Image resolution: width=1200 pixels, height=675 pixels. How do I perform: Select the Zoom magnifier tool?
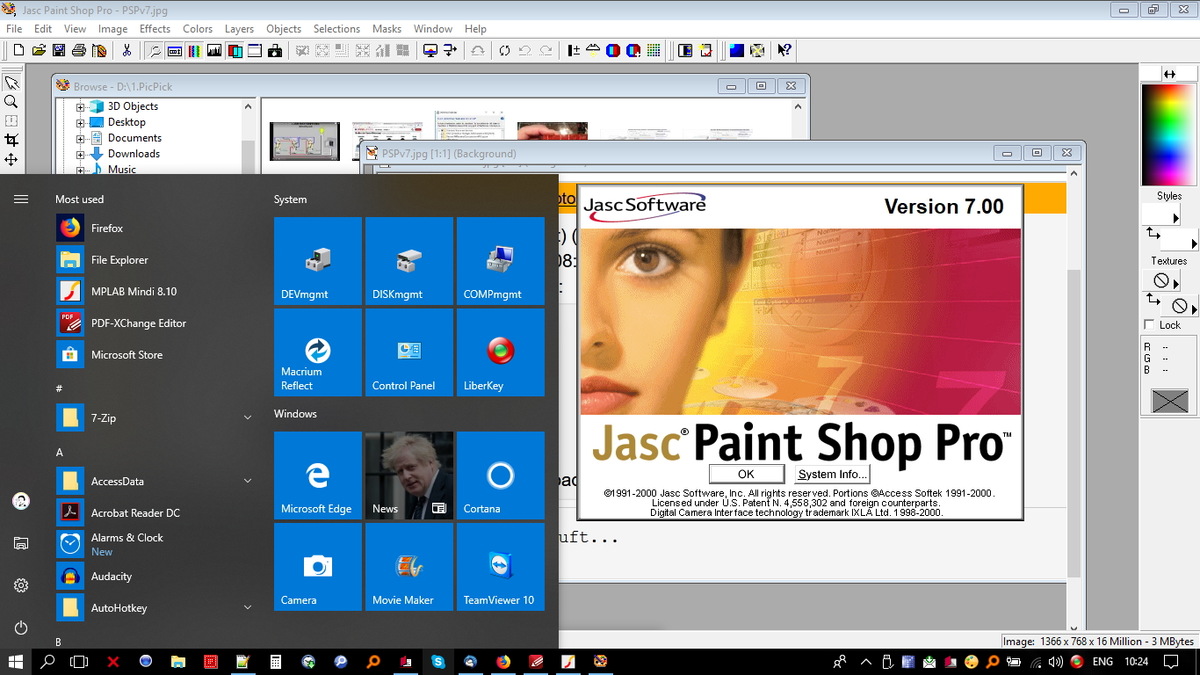pyautogui.click(x=11, y=102)
